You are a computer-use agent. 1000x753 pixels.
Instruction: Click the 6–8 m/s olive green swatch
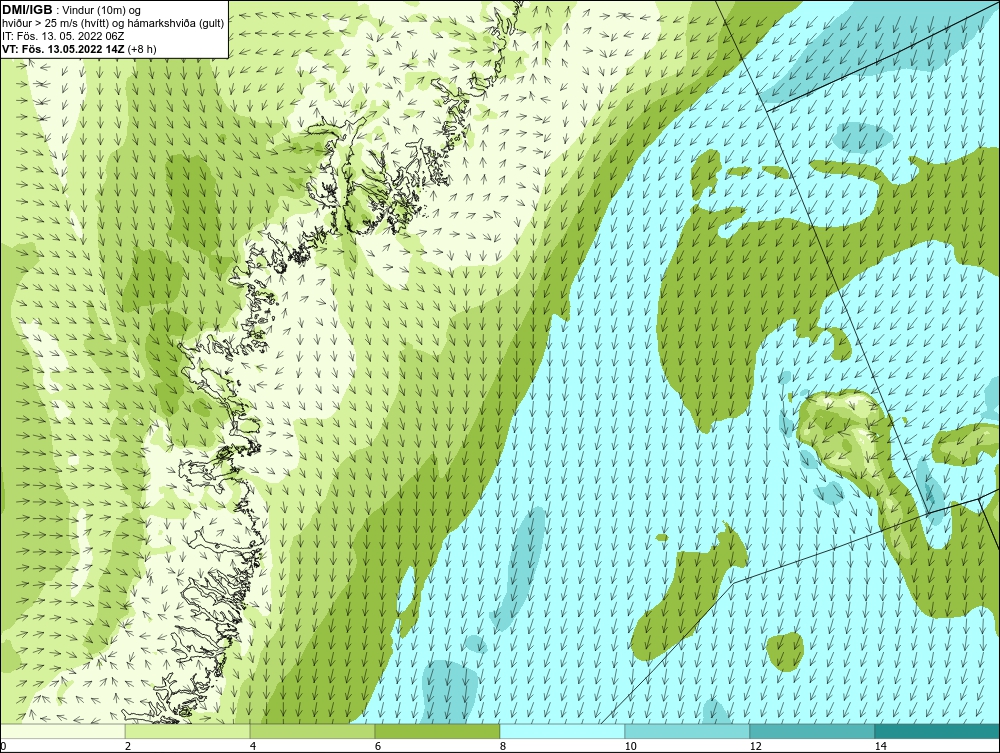(438, 731)
